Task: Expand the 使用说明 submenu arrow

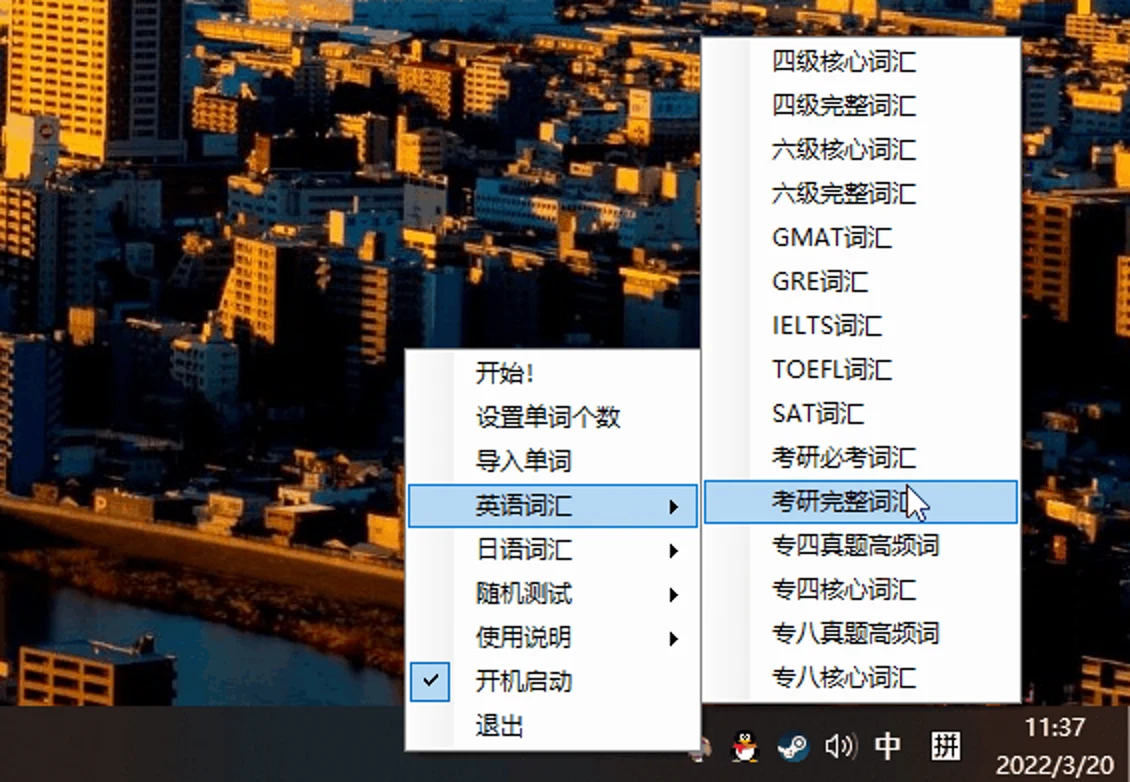Action: coord(673,639)
